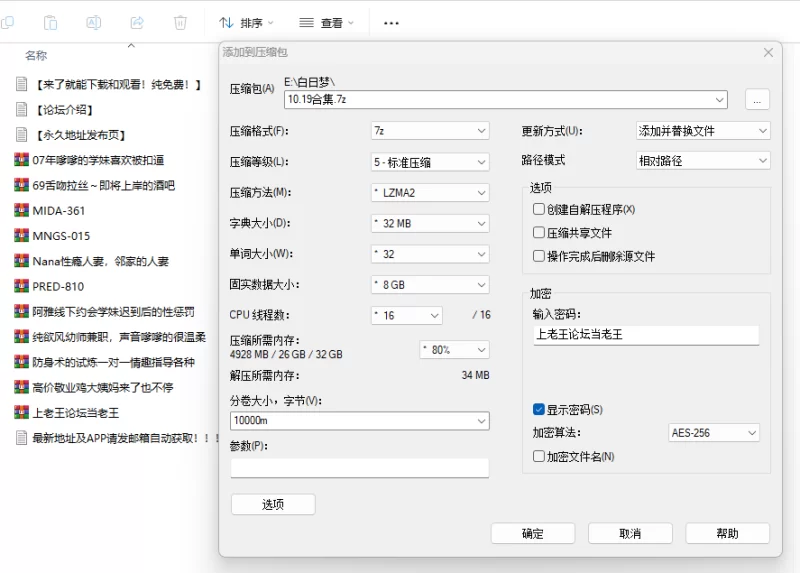The width and height of the screenshot is (800, 573).
Task: Enable the 创建自解压程序 checkbox
Action: [539, 209]
